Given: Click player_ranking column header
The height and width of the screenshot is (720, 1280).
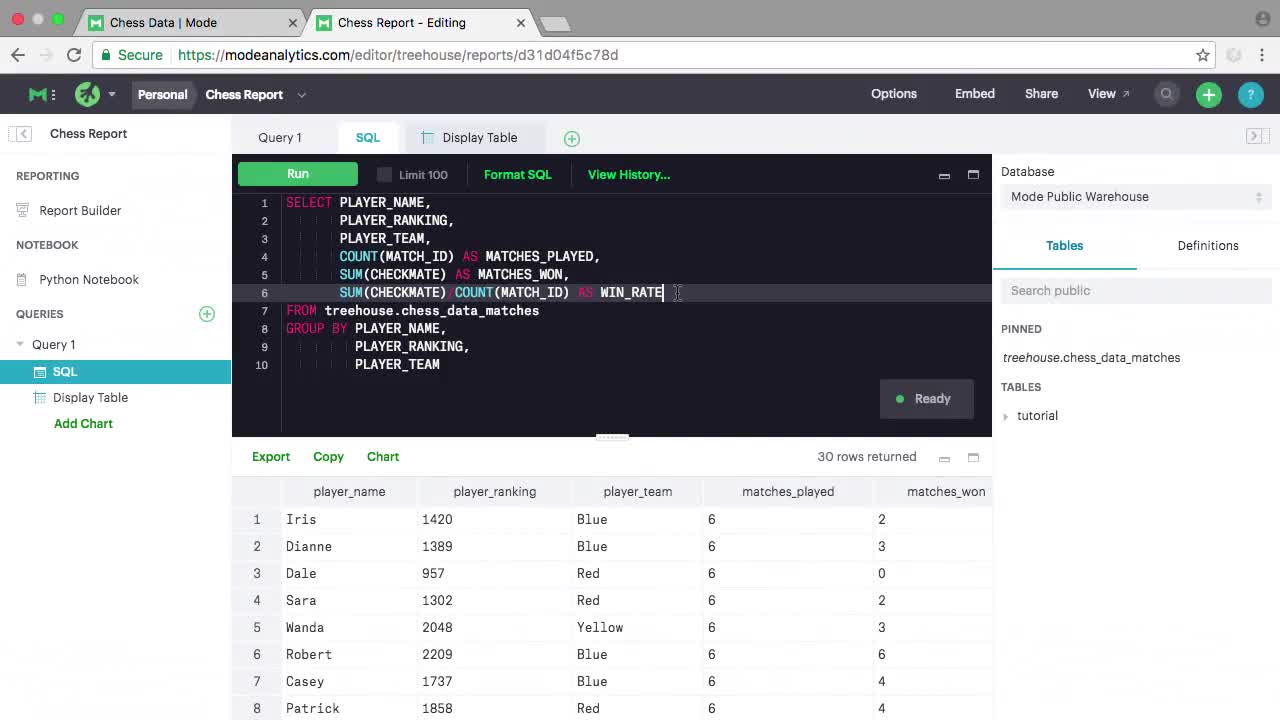Looking at the screenshot, I should tap(494, 492).
